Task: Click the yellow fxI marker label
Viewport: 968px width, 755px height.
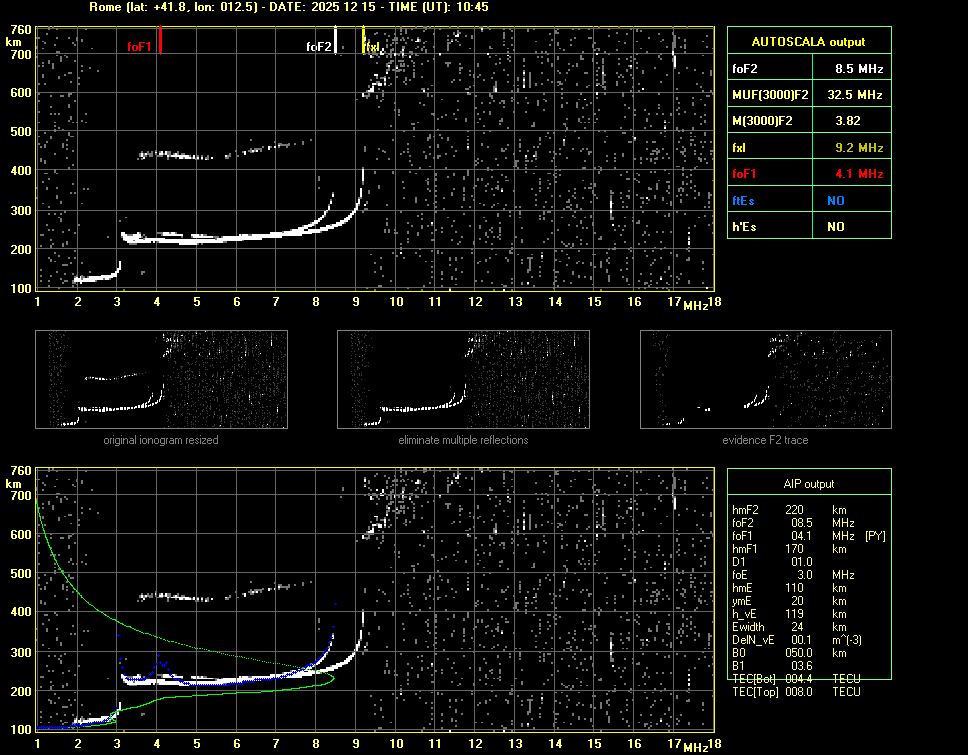Action: pos(372,47)
